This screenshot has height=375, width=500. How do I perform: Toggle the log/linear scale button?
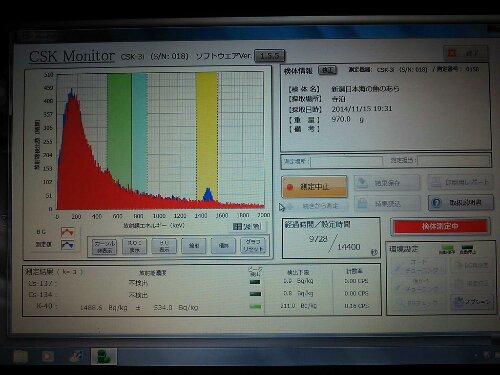[x=248, y=227]
